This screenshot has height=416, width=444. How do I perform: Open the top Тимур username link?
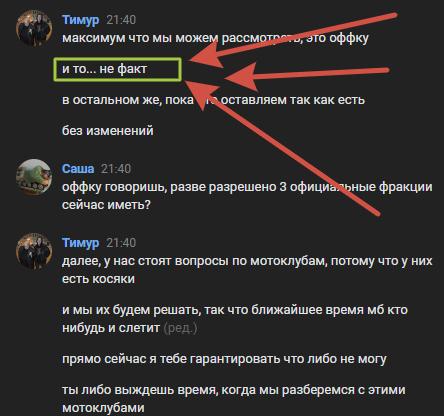coord(80,20)
